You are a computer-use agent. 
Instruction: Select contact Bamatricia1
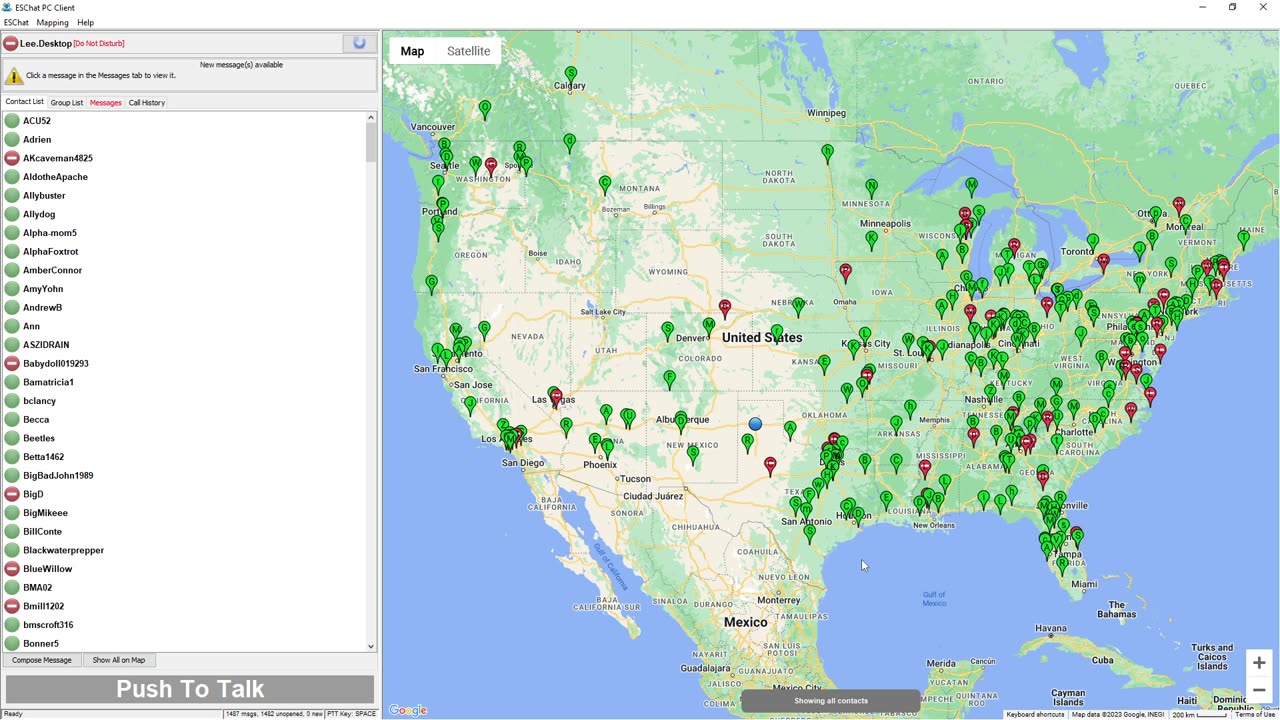[x=48, y=382]
